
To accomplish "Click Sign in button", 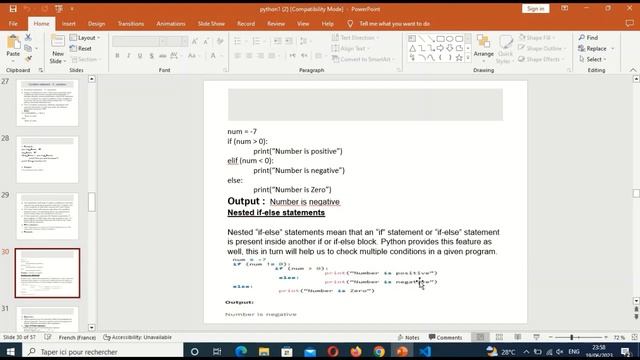I will point(536,9).
